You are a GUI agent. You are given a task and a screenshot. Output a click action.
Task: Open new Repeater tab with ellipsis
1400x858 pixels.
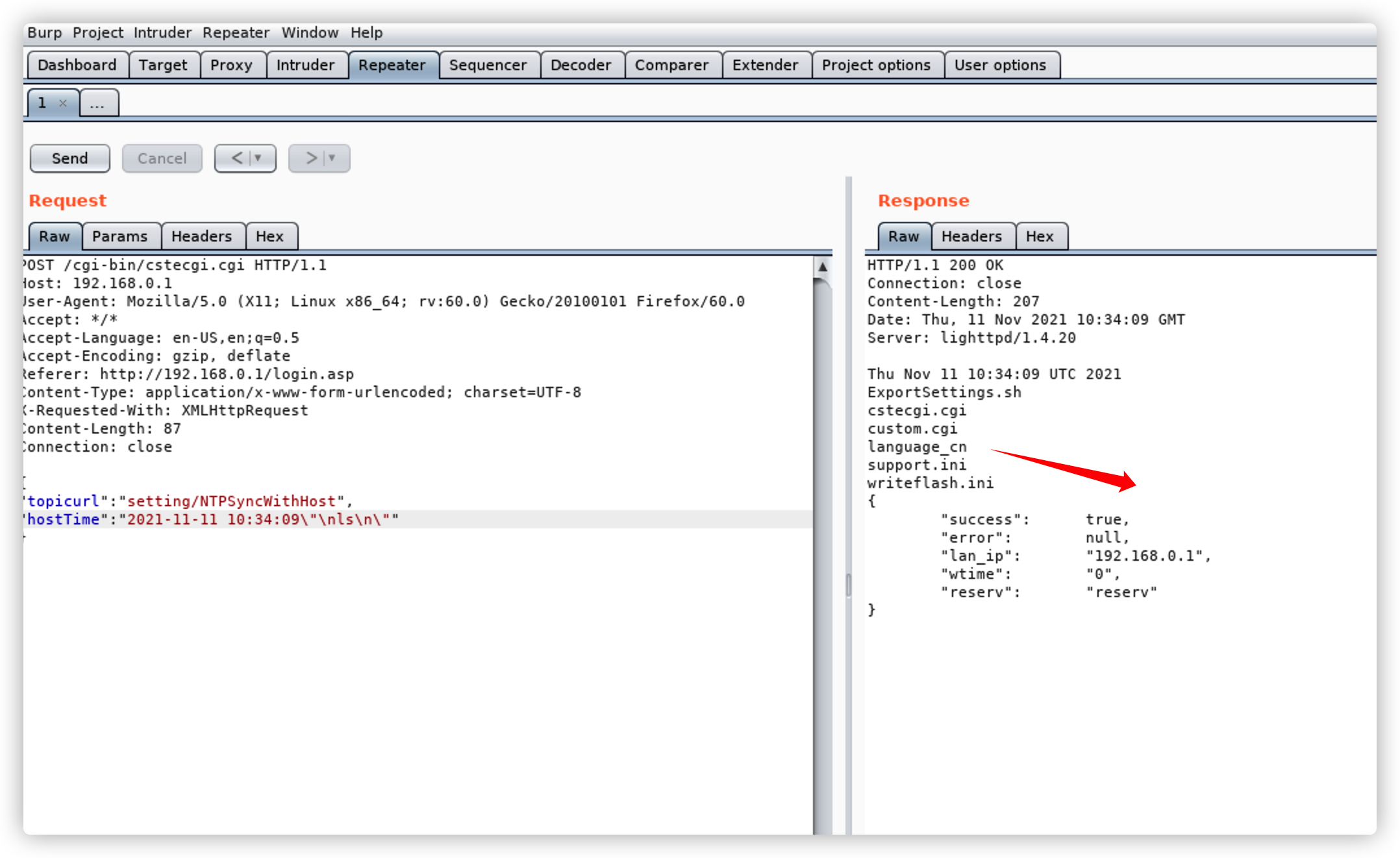pos(97,104)
